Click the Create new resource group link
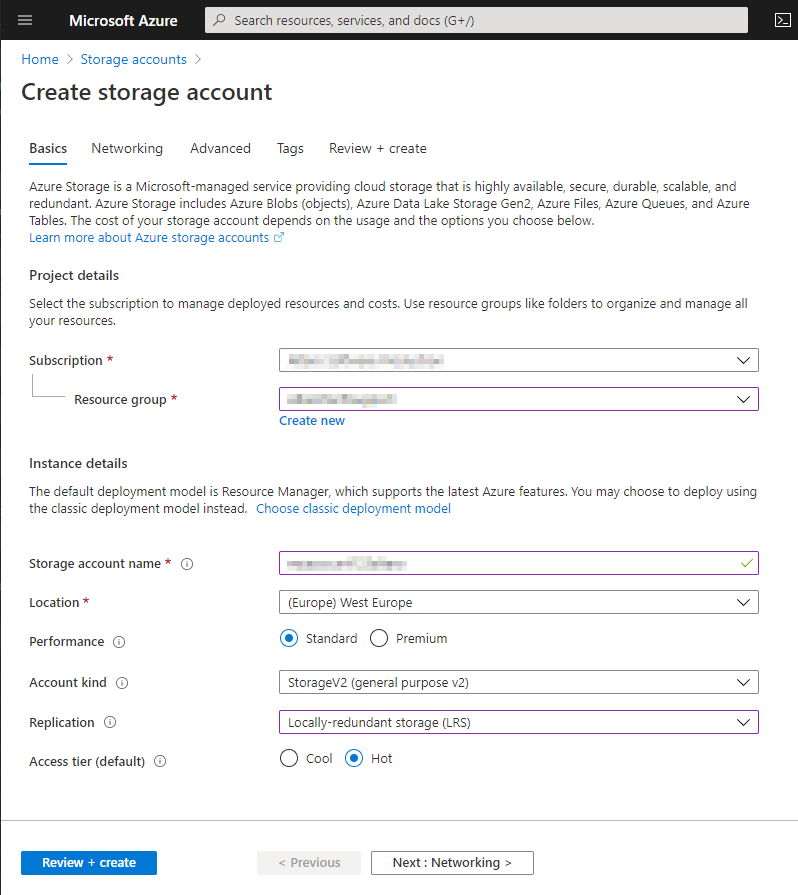Viewport: 798px width, 895px height. pyautogui.click(x=312, y=421)
